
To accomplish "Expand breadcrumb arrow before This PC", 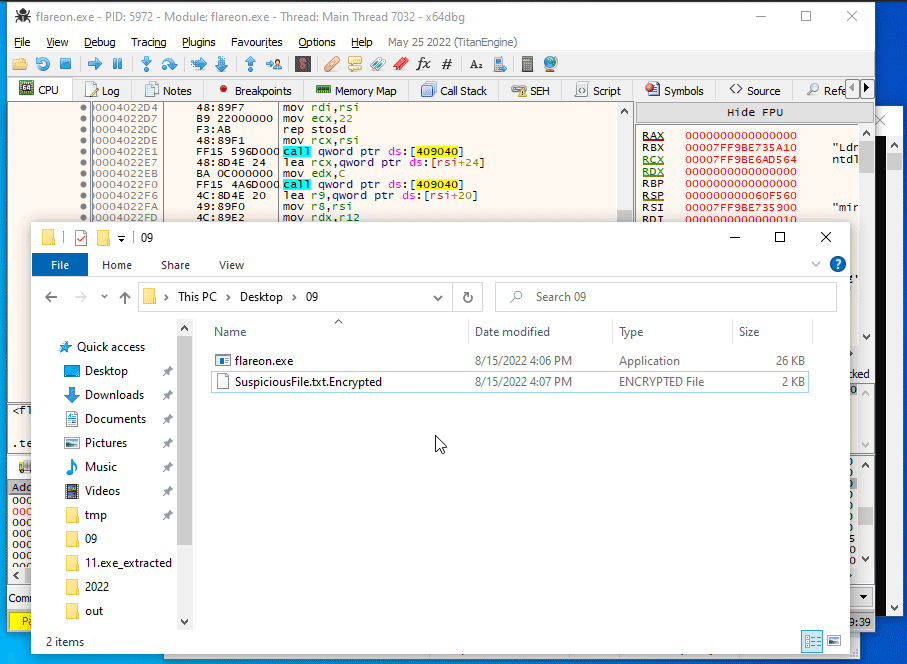I will tap(167, 297).
